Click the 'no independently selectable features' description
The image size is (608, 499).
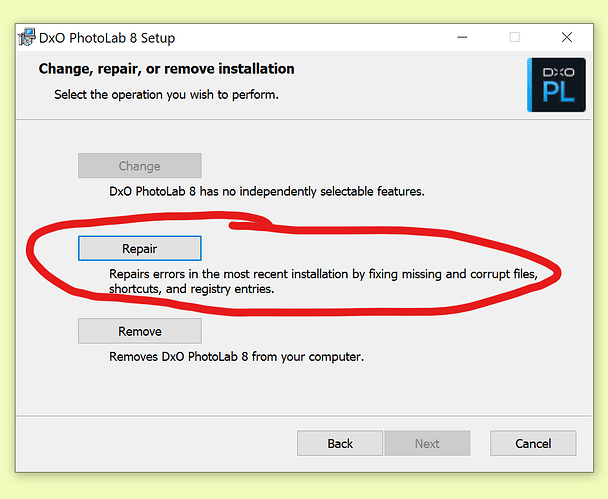click(267, 192)
